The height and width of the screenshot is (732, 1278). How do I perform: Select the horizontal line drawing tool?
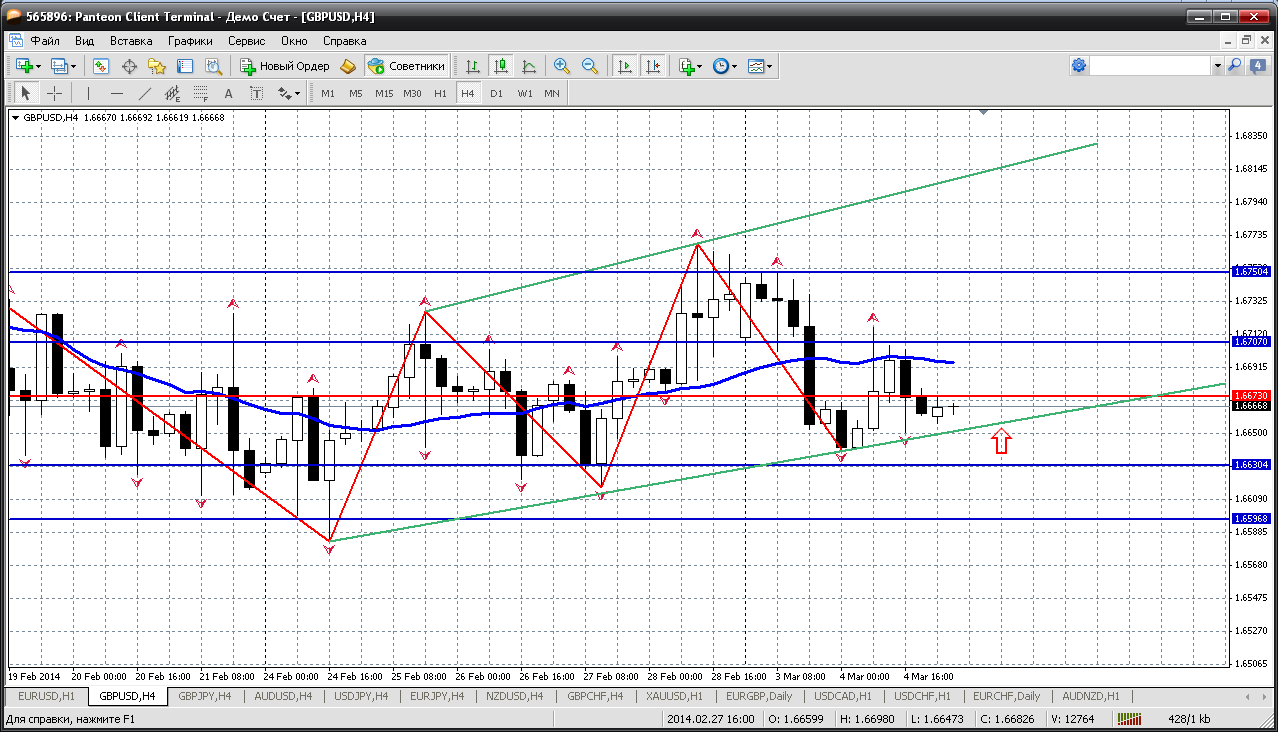116,93
